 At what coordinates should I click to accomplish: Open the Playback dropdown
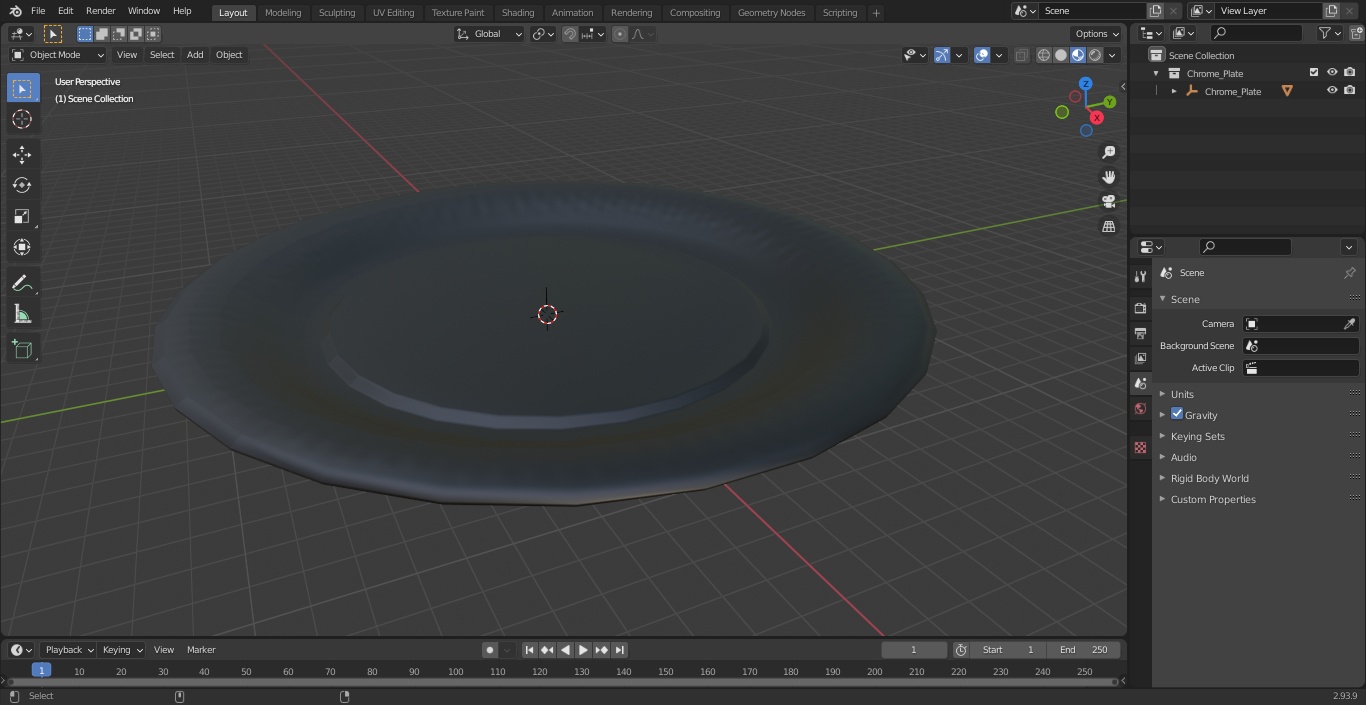coord(68,650)
